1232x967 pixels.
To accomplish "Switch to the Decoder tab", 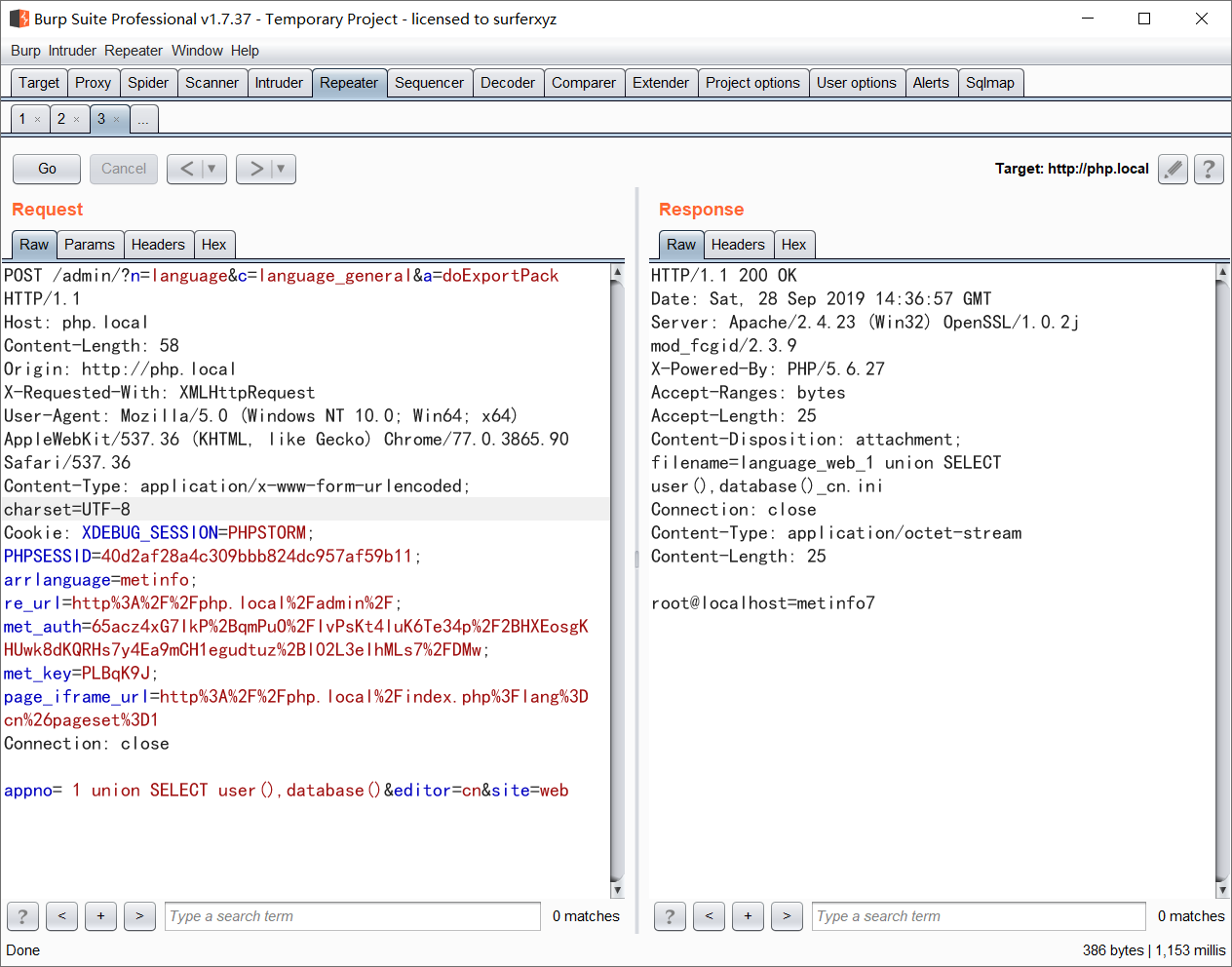I will tap(508, 83).
